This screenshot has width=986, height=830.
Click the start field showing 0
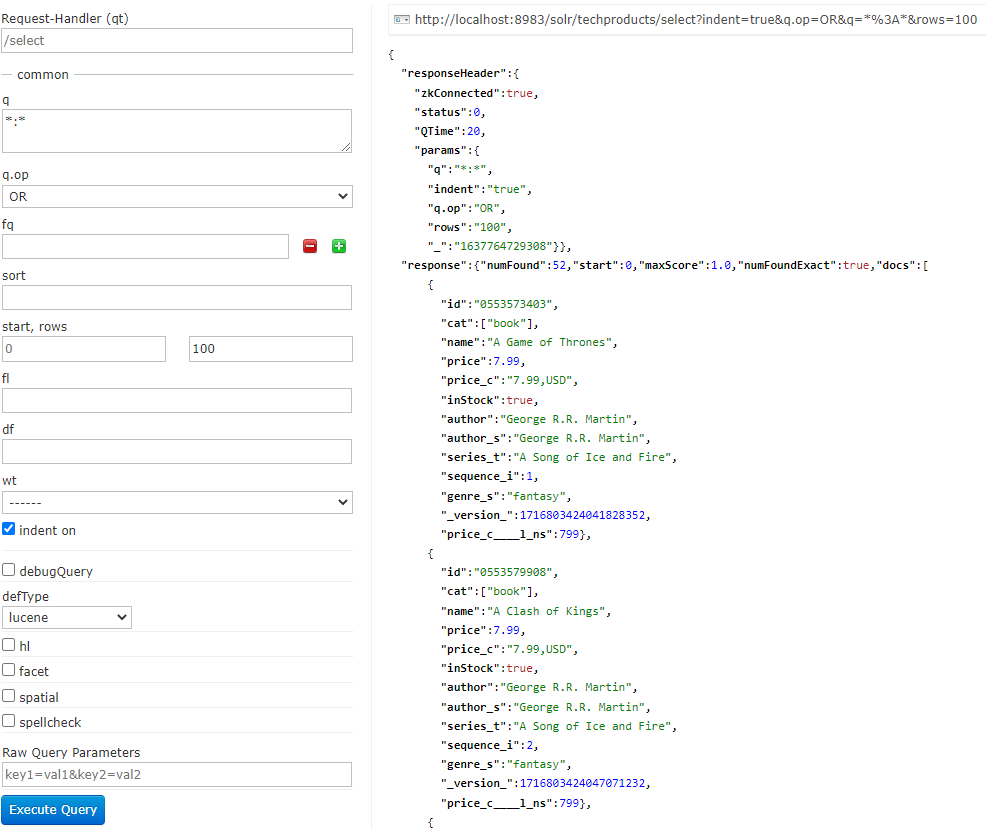(84, 349)
